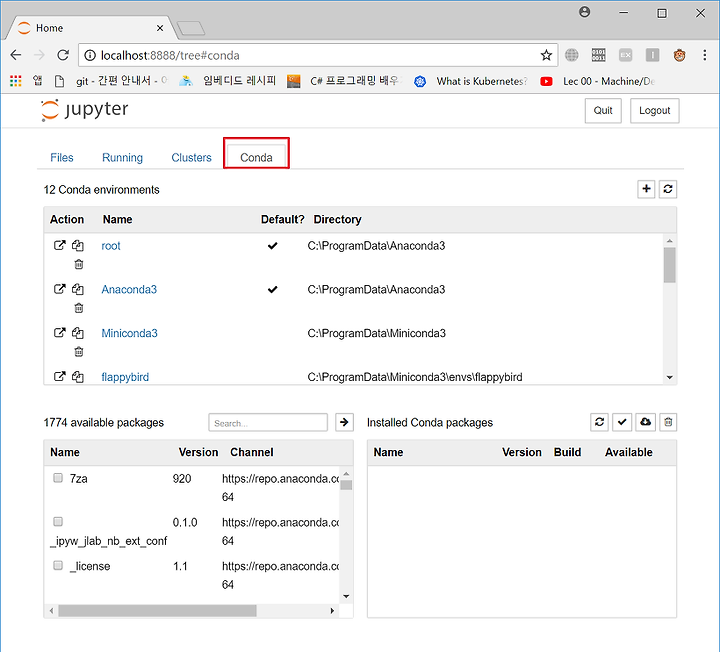Open the Lec 00 Machine/Deep bookmark
Viewport: 720px width, 652px height.
597,81
